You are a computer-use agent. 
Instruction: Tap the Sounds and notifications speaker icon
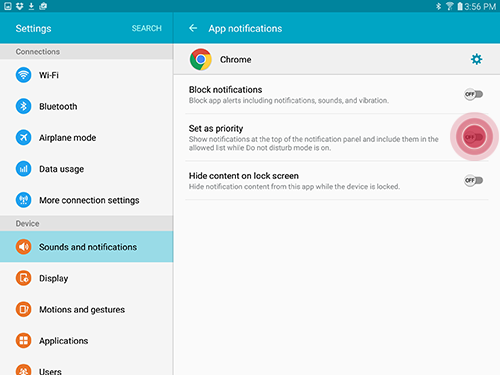(x=23, y=247)
